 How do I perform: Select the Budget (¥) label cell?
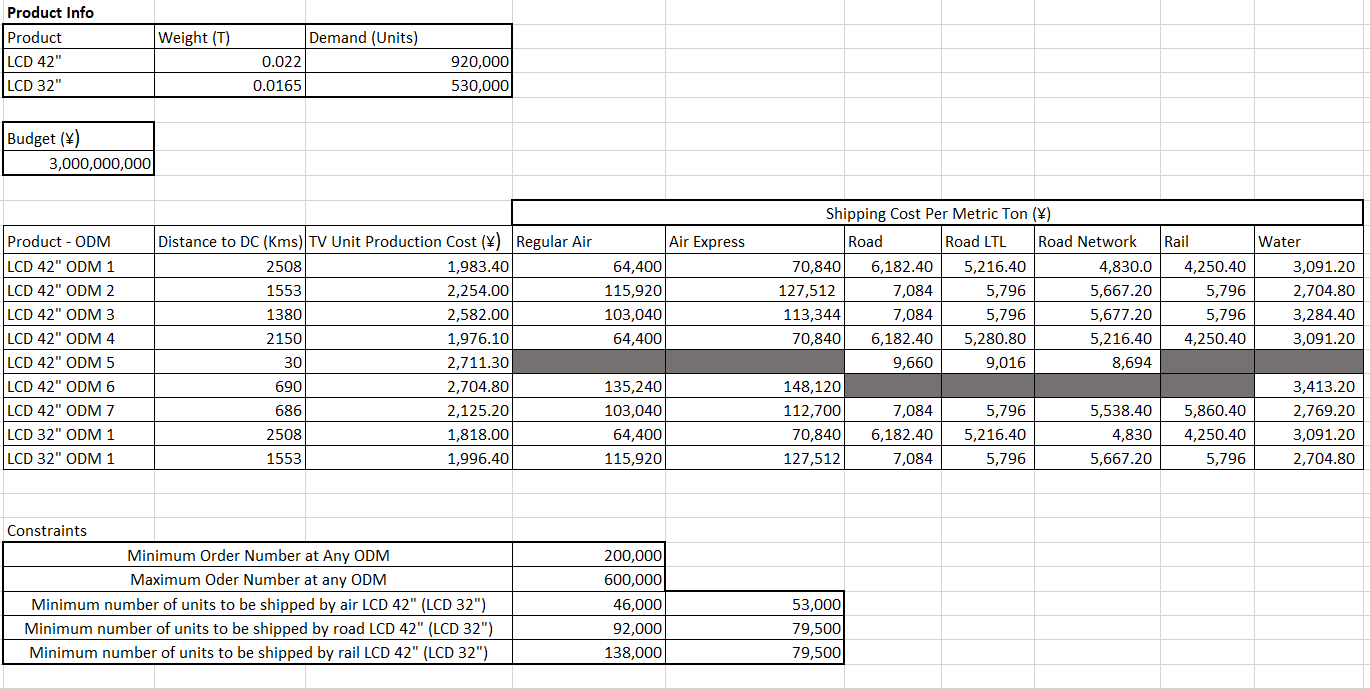(x=40, y=138)
